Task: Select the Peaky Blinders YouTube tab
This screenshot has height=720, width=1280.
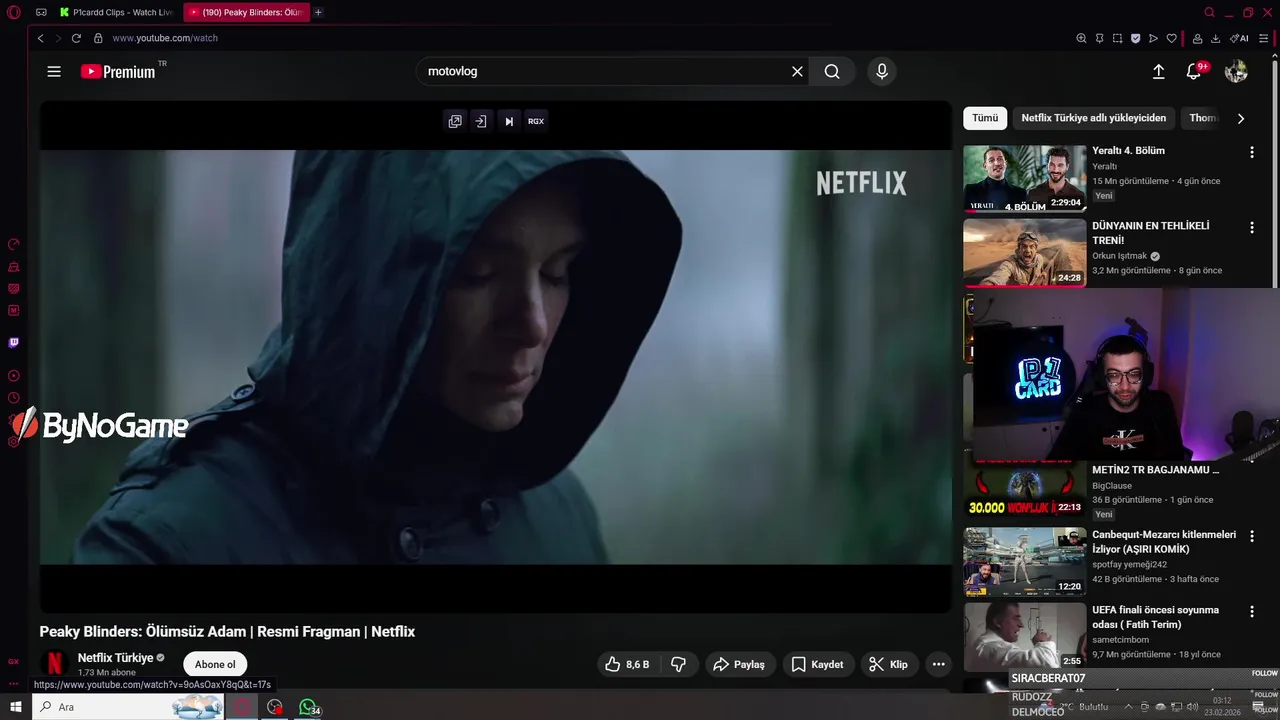Action: 246,12
